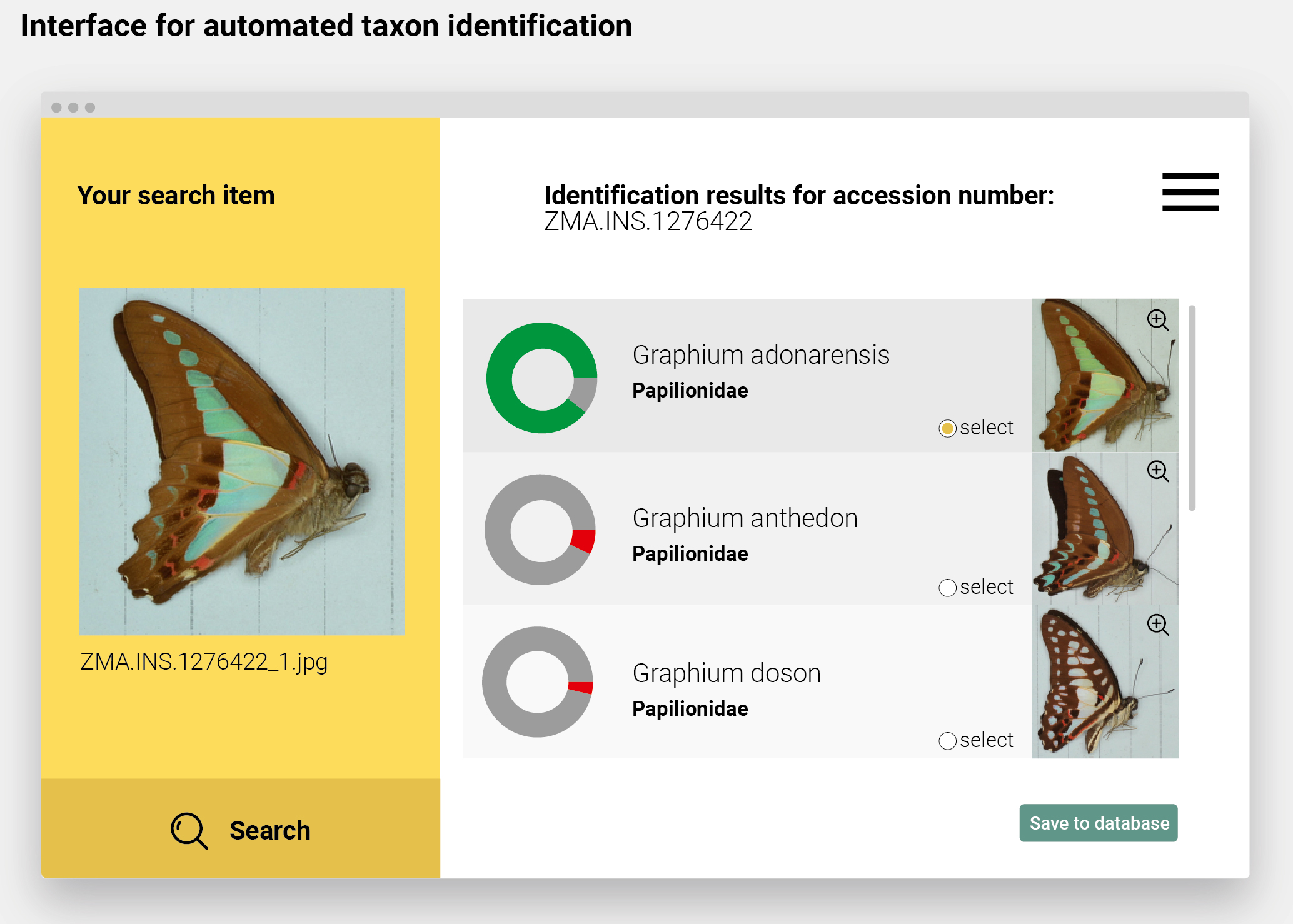The height and width of the screenshot is (924, 1293).
Task: Open Graphium adonarensis result thumbnail
Action: click(1105, 376)
